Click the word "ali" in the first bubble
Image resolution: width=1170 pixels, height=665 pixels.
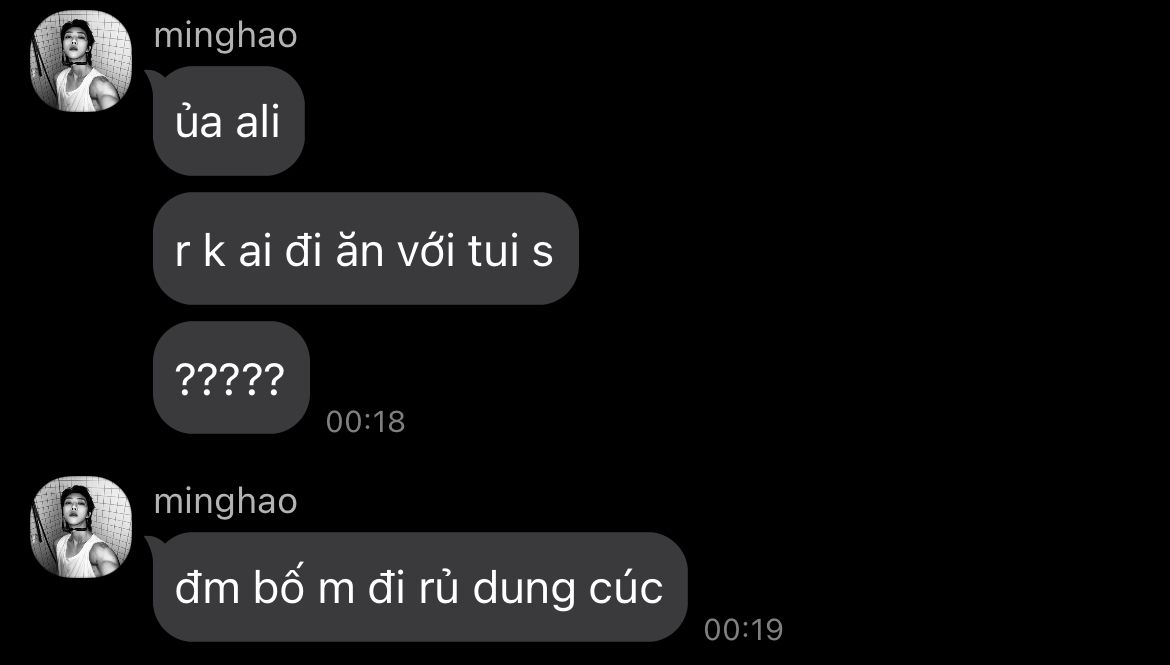pyautogui.click(x=258, y=122)
